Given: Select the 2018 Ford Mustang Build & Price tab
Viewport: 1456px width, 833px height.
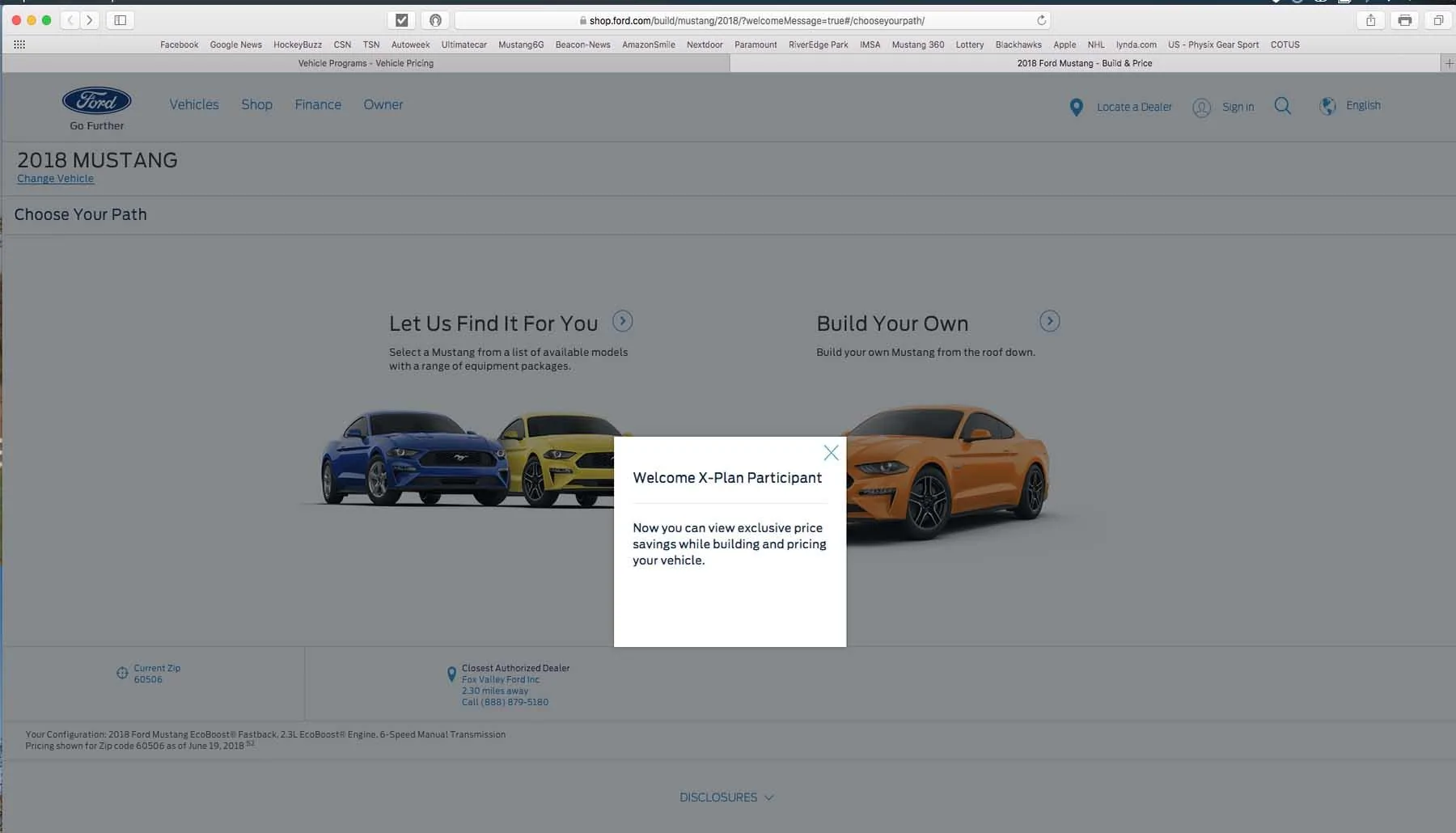Looking at the screenshot, I should point(1085,63).
